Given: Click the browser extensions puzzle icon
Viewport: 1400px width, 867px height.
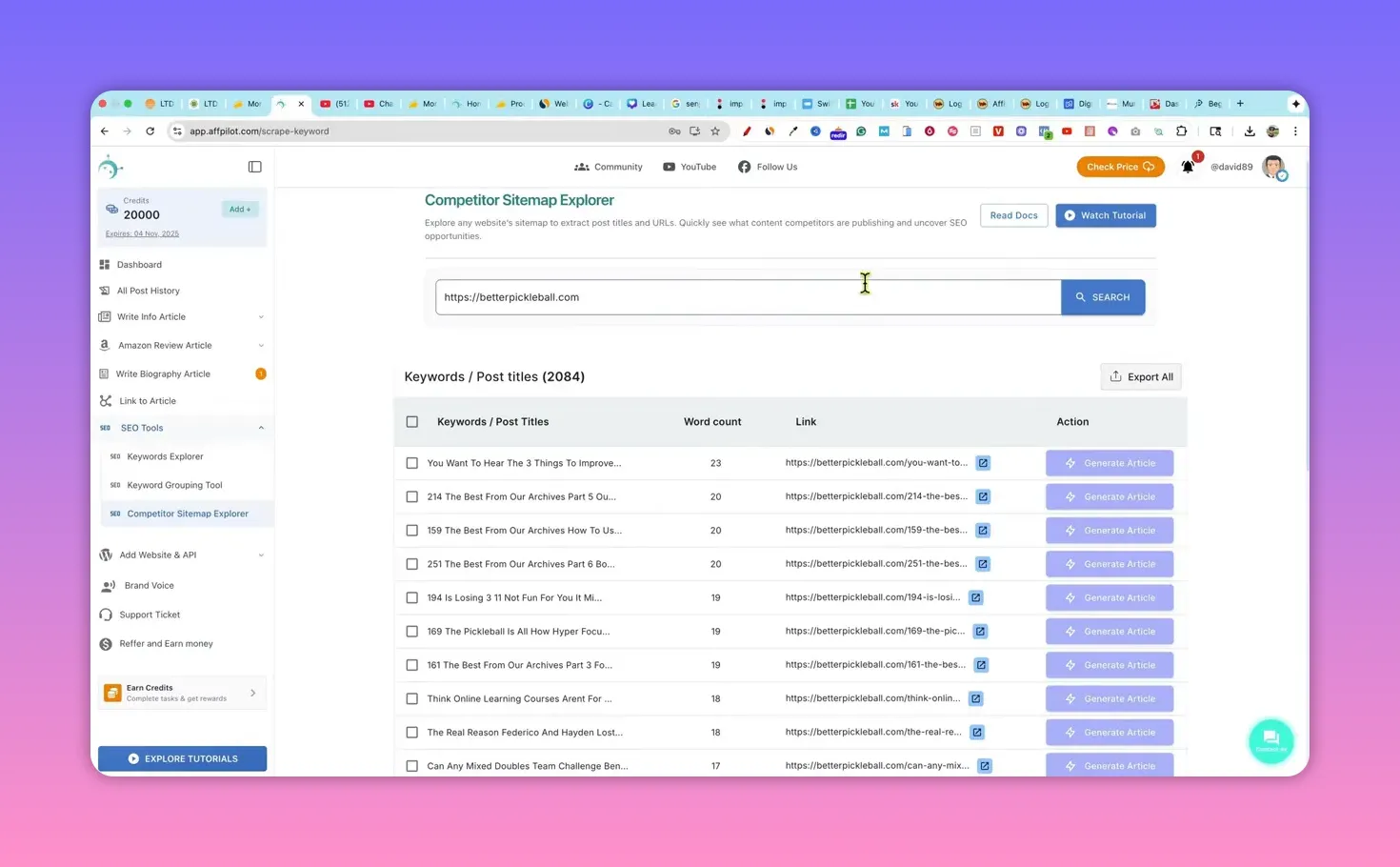Looking at the screenshot, I should pyautogui.click(x=1181, y=131).
